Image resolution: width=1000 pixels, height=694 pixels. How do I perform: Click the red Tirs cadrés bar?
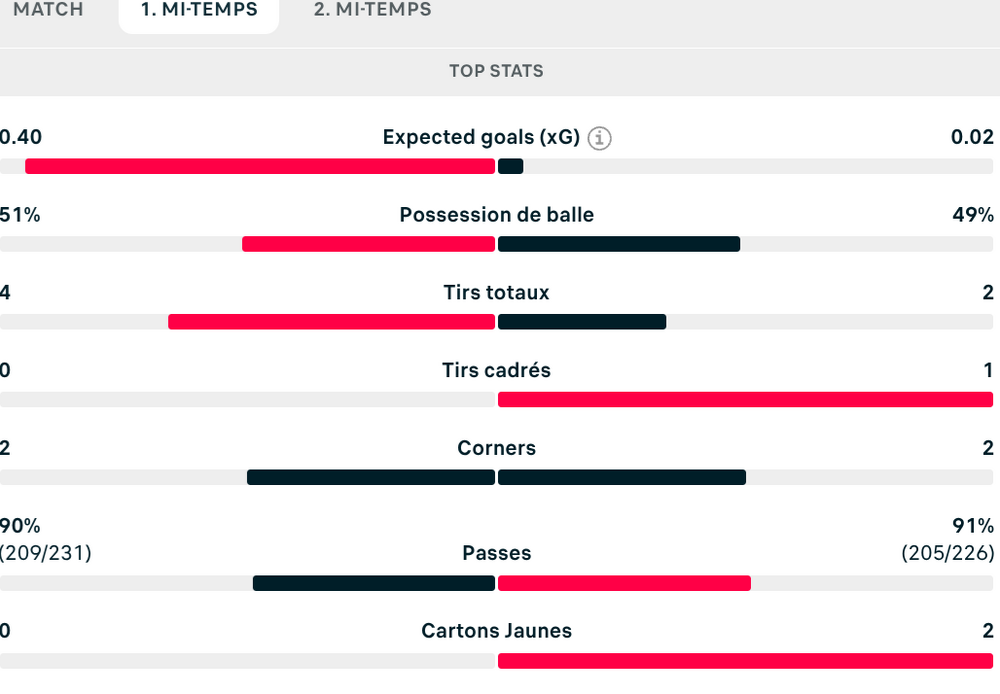point(745,400)
